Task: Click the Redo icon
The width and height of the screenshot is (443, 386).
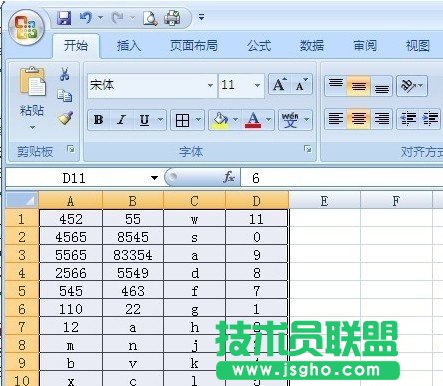Action: click(118, 18)
